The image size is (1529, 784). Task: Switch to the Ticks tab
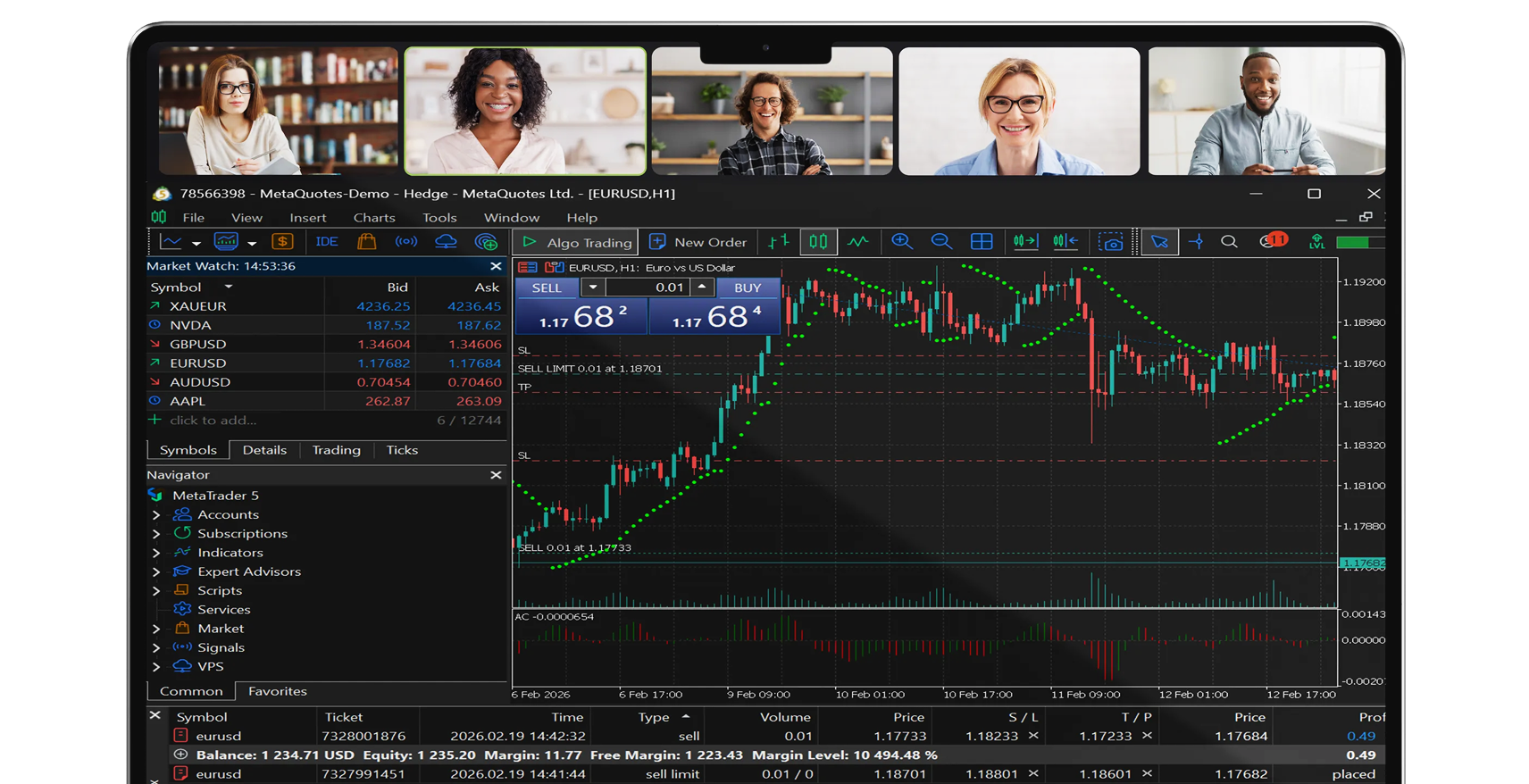(x=402, y=450)
